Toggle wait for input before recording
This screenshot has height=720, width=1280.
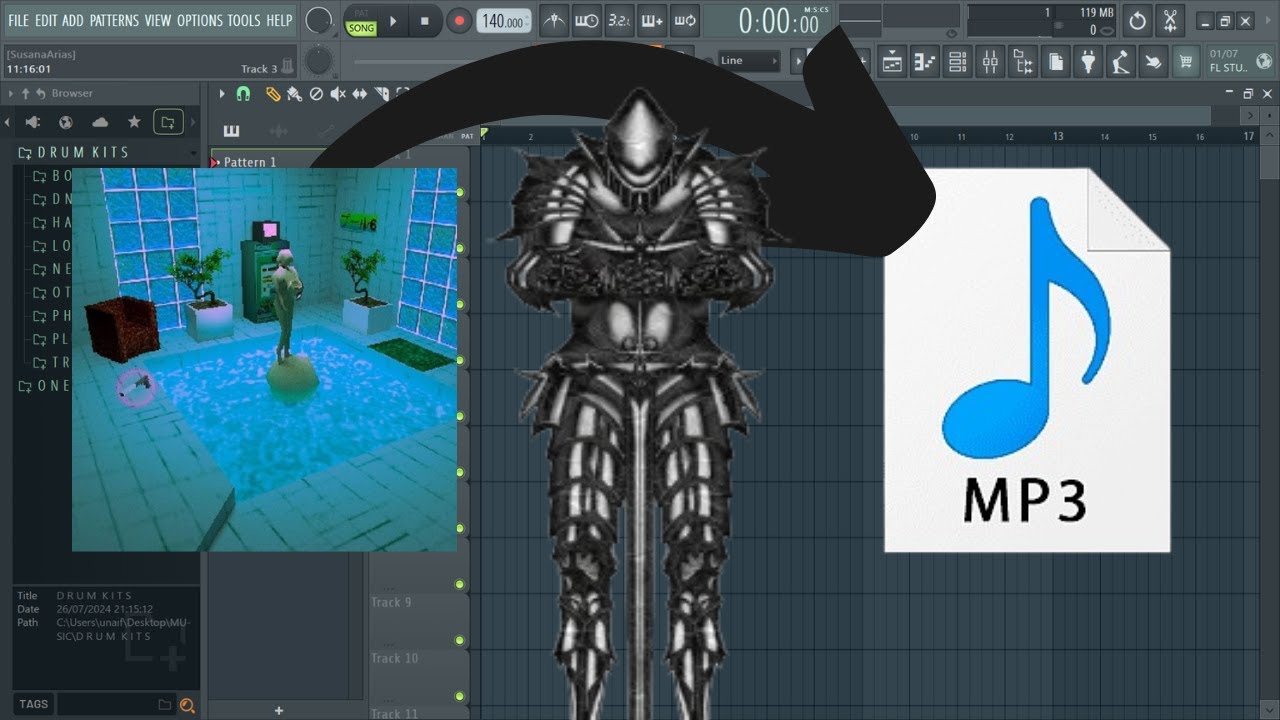tap(587, 20)
